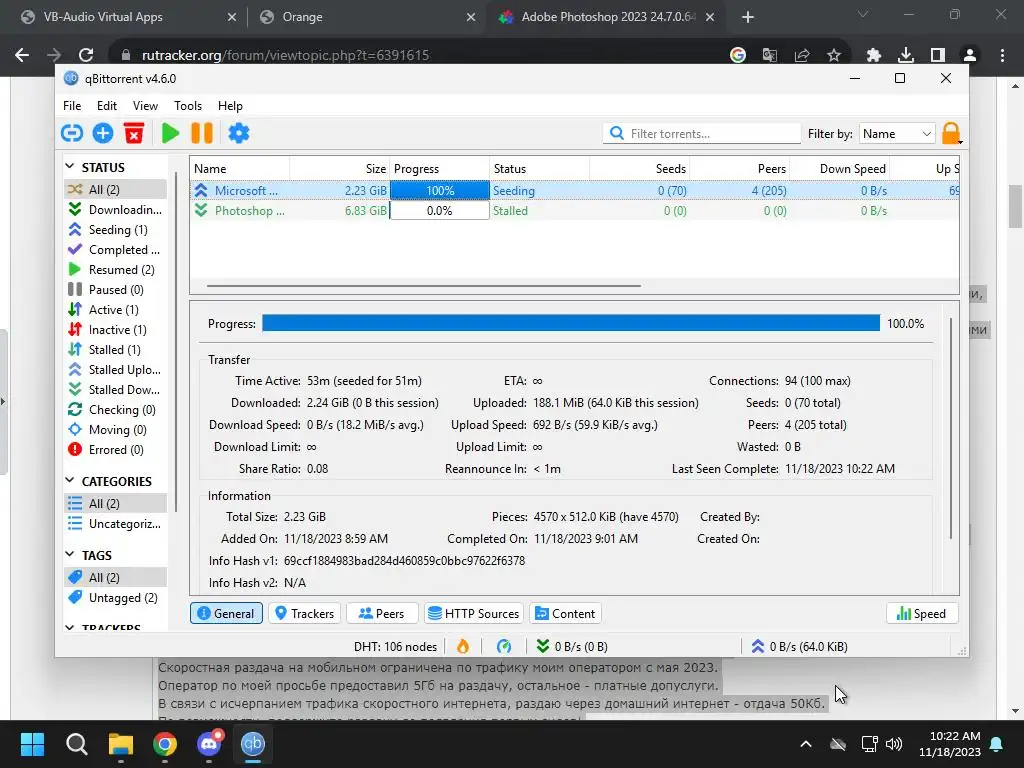
Task: Collapse the STATUS section
Action: point(70,167)
